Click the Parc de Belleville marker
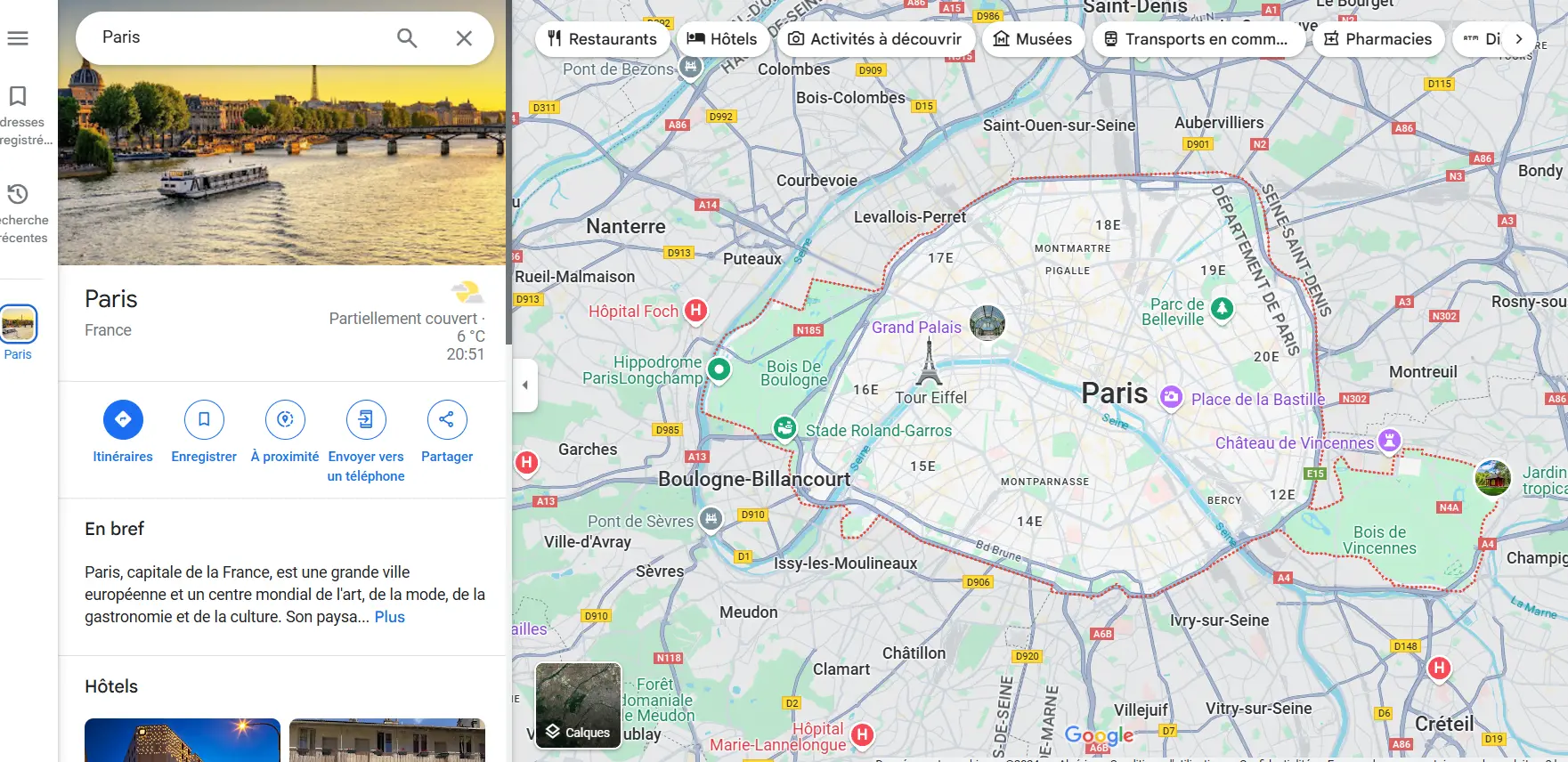Viewport: 1568px width, 762px height. (x=1223, y=309)
